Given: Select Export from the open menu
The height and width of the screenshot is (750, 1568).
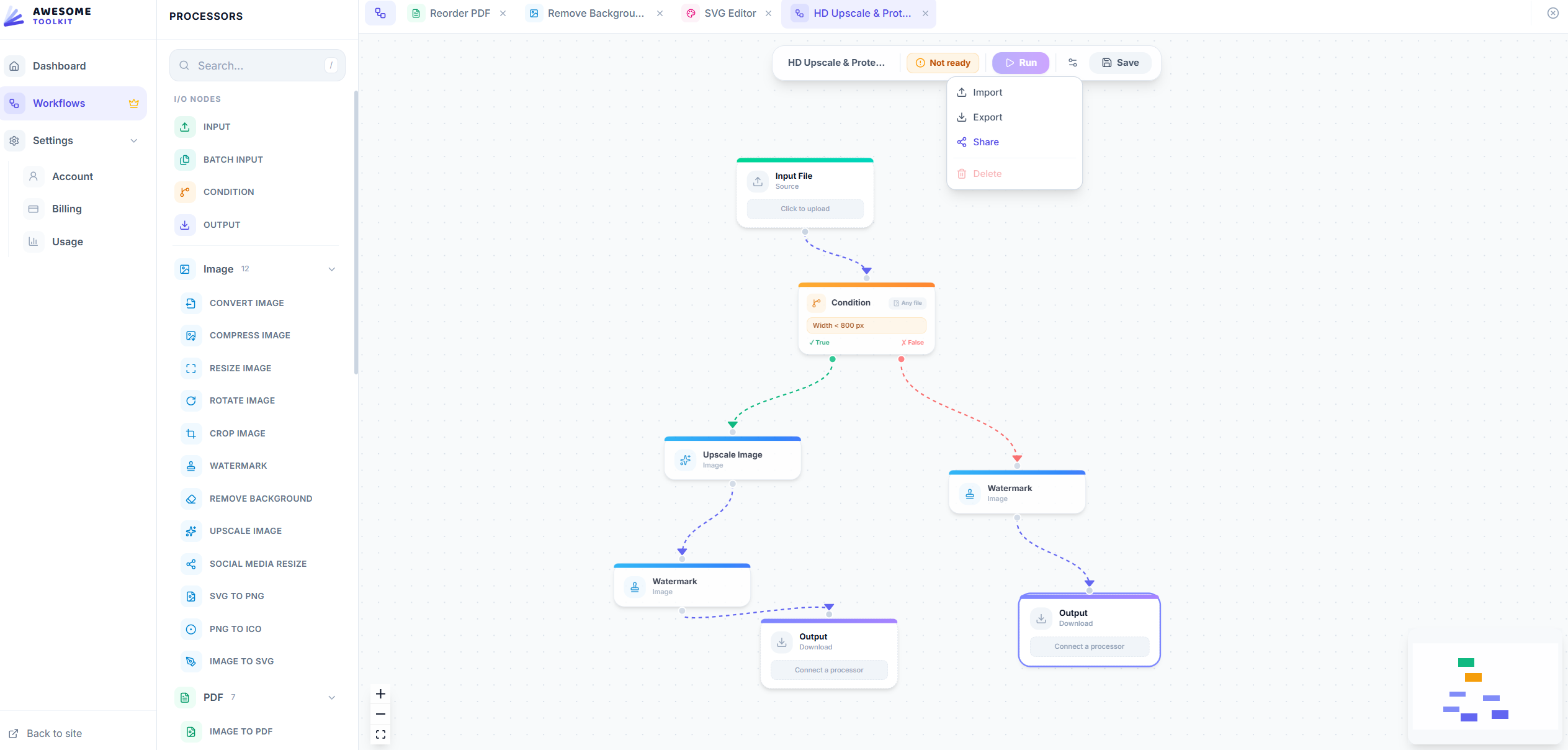Looking at the screenshot, I should click(x=988, y=117).
